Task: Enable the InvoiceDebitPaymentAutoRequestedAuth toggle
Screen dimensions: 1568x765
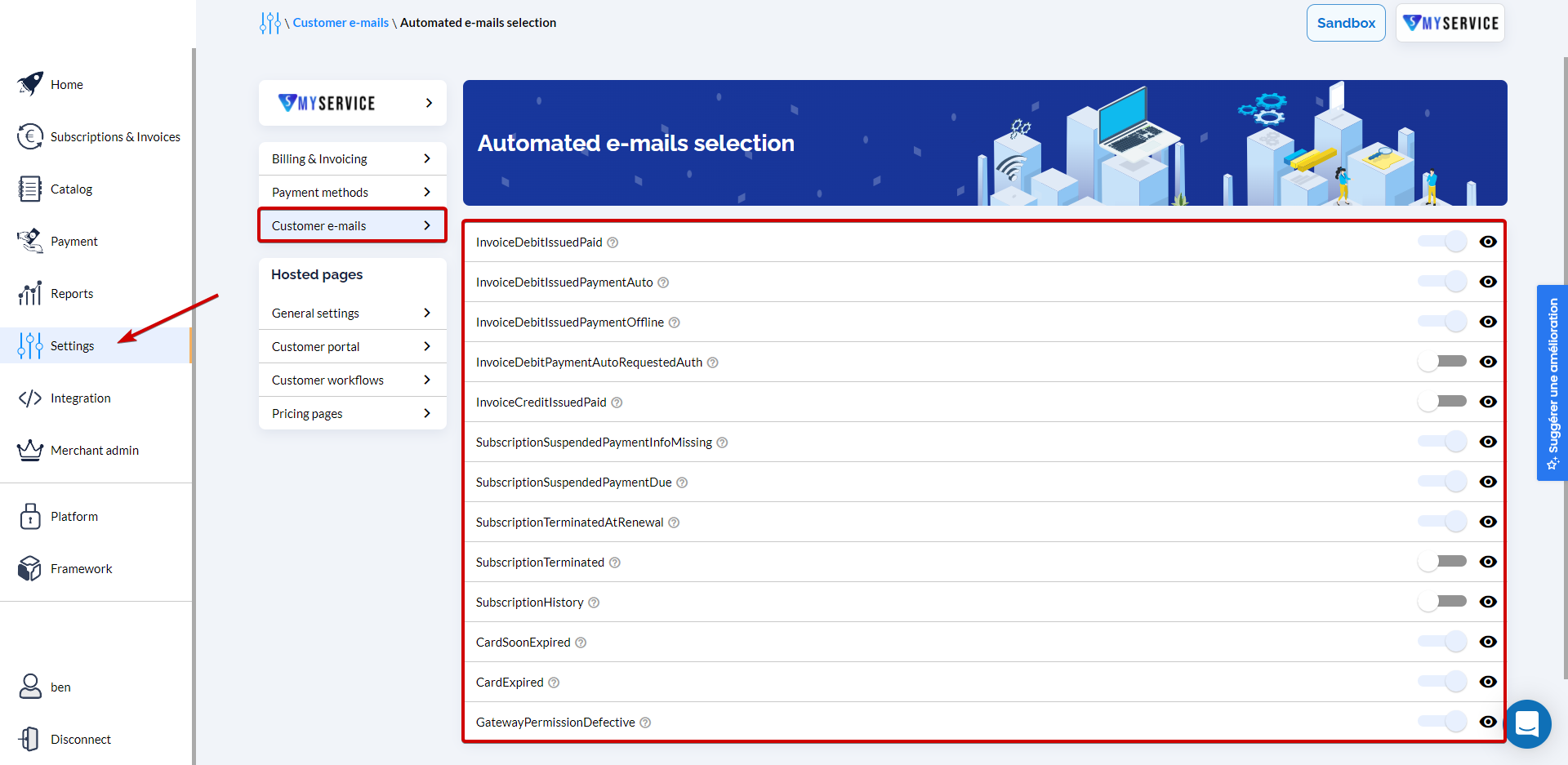Action: pyautogui.click(x=1442, y=362)
